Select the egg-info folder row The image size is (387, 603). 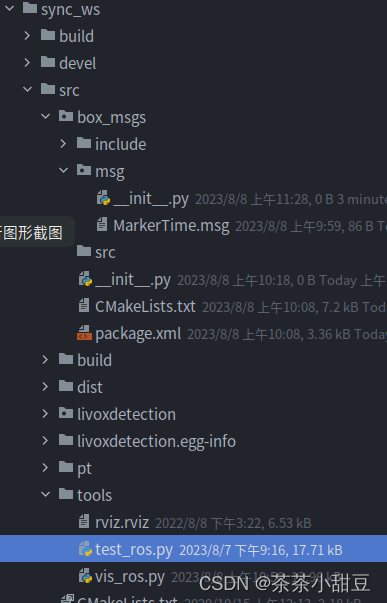click(x=156, y=441)
